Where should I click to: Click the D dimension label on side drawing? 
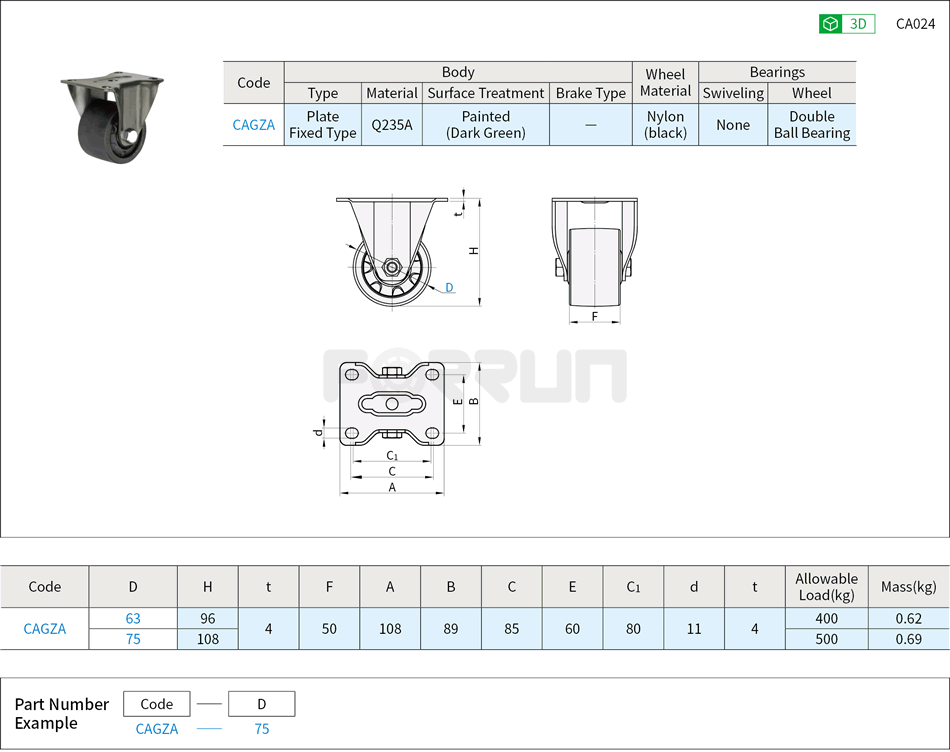coord(449,288)
